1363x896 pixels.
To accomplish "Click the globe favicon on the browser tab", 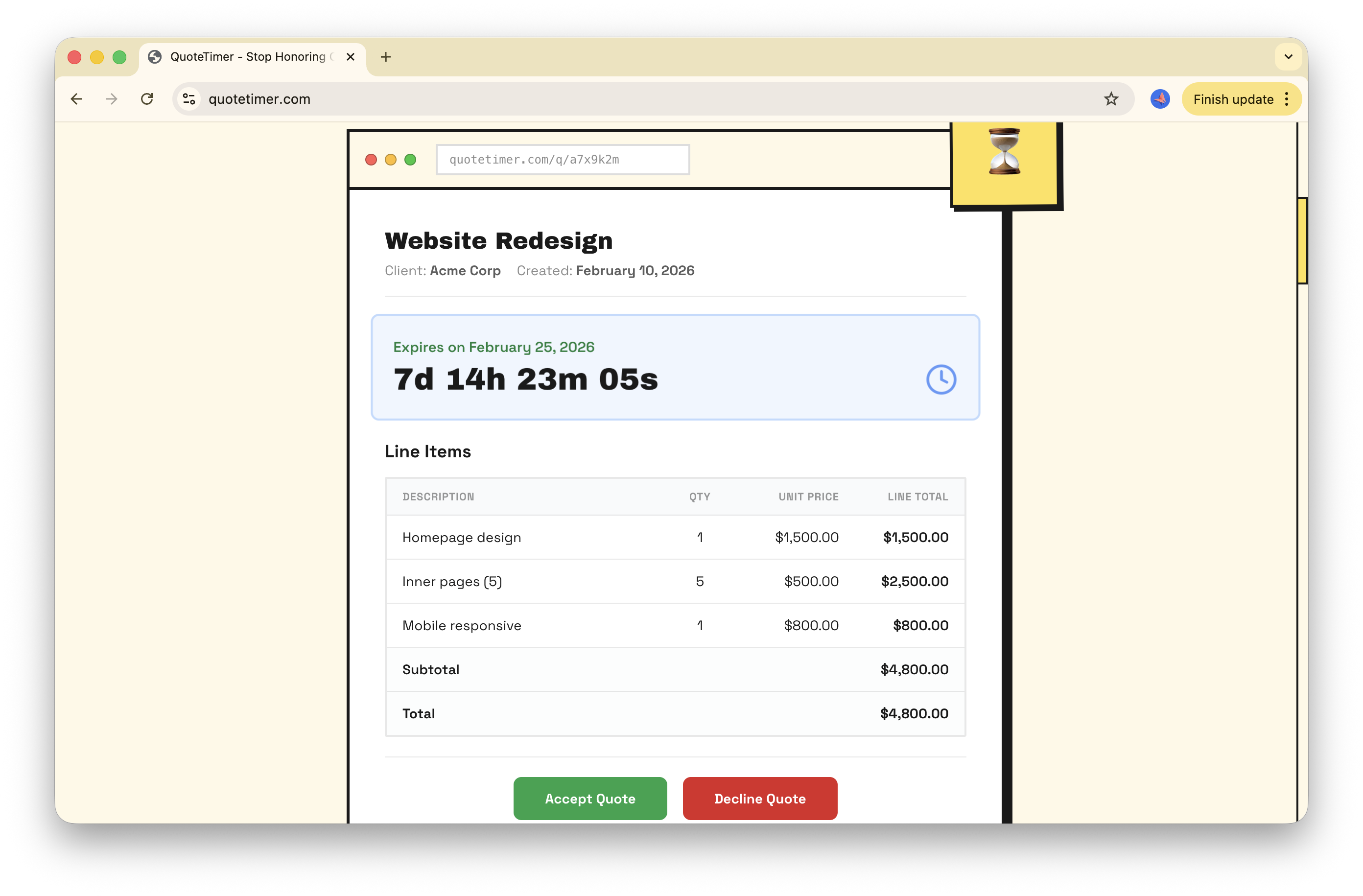I will point(153,57).
